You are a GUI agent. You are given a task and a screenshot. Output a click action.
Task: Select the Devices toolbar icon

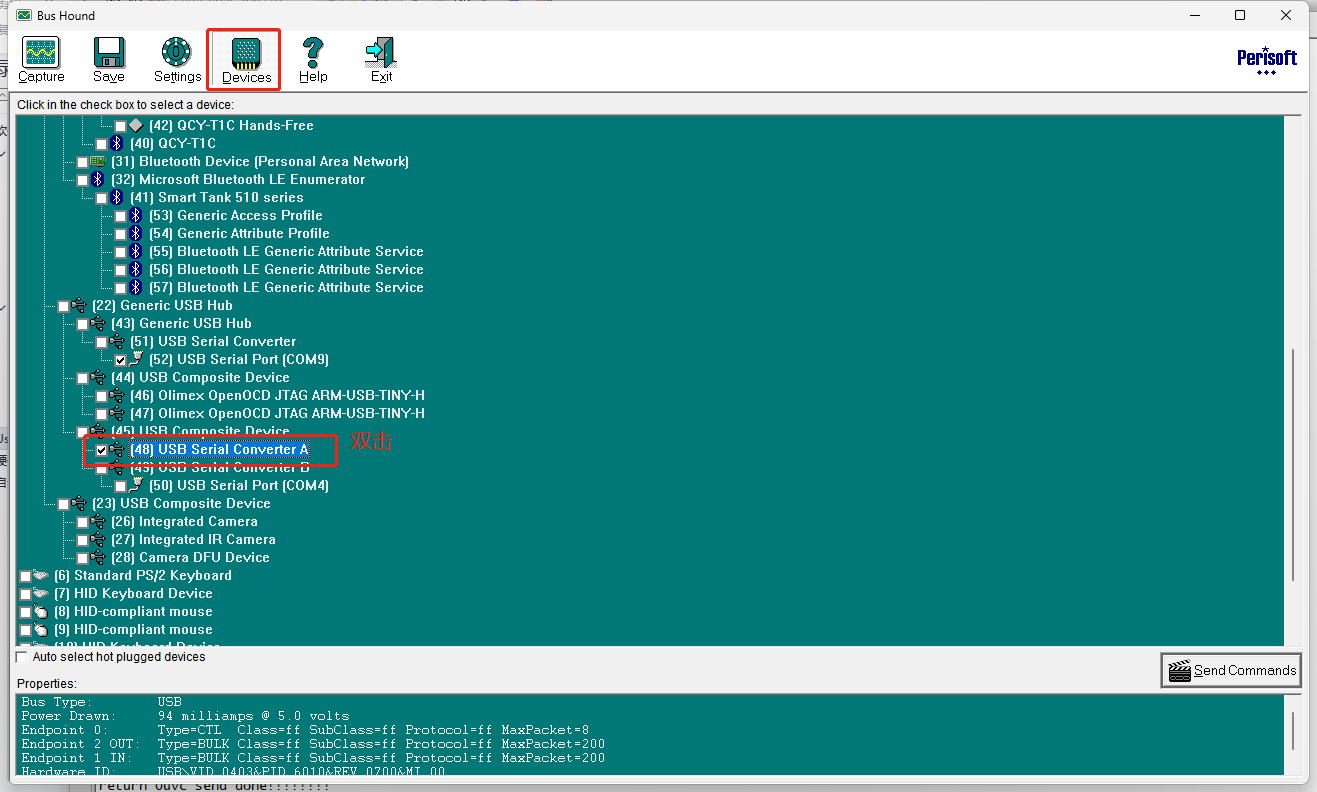(x=246, y=59)
